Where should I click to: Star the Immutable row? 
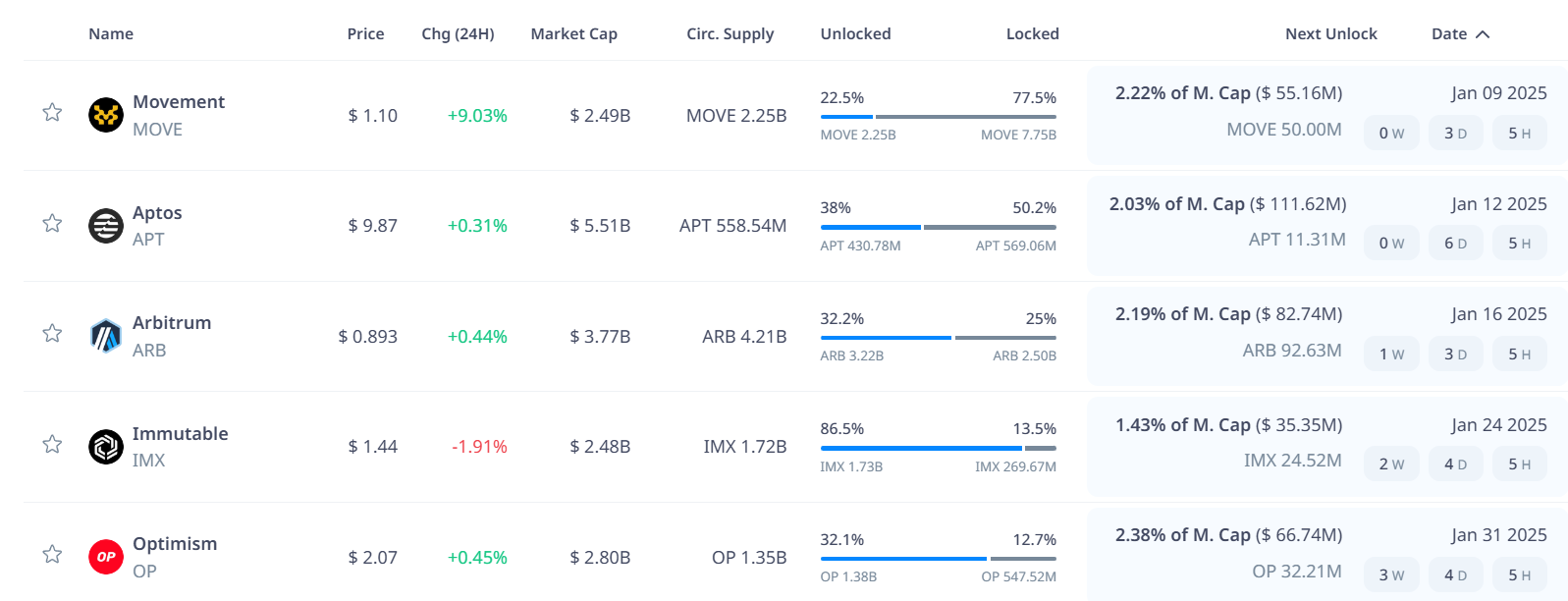click(x=52, y=444)
